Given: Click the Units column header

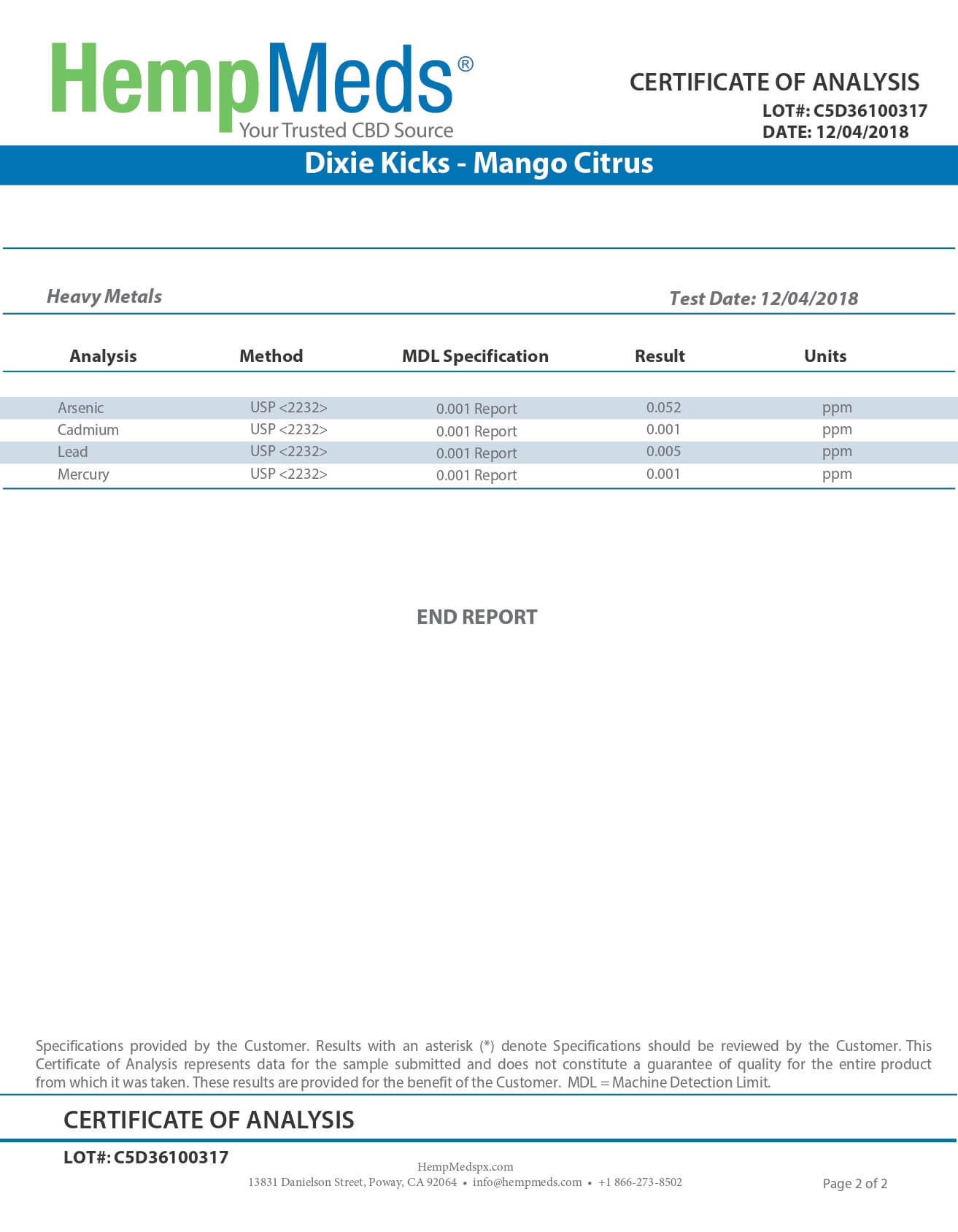Looking at the screenshot, I should pyautogui.click(x=825, y=356).
